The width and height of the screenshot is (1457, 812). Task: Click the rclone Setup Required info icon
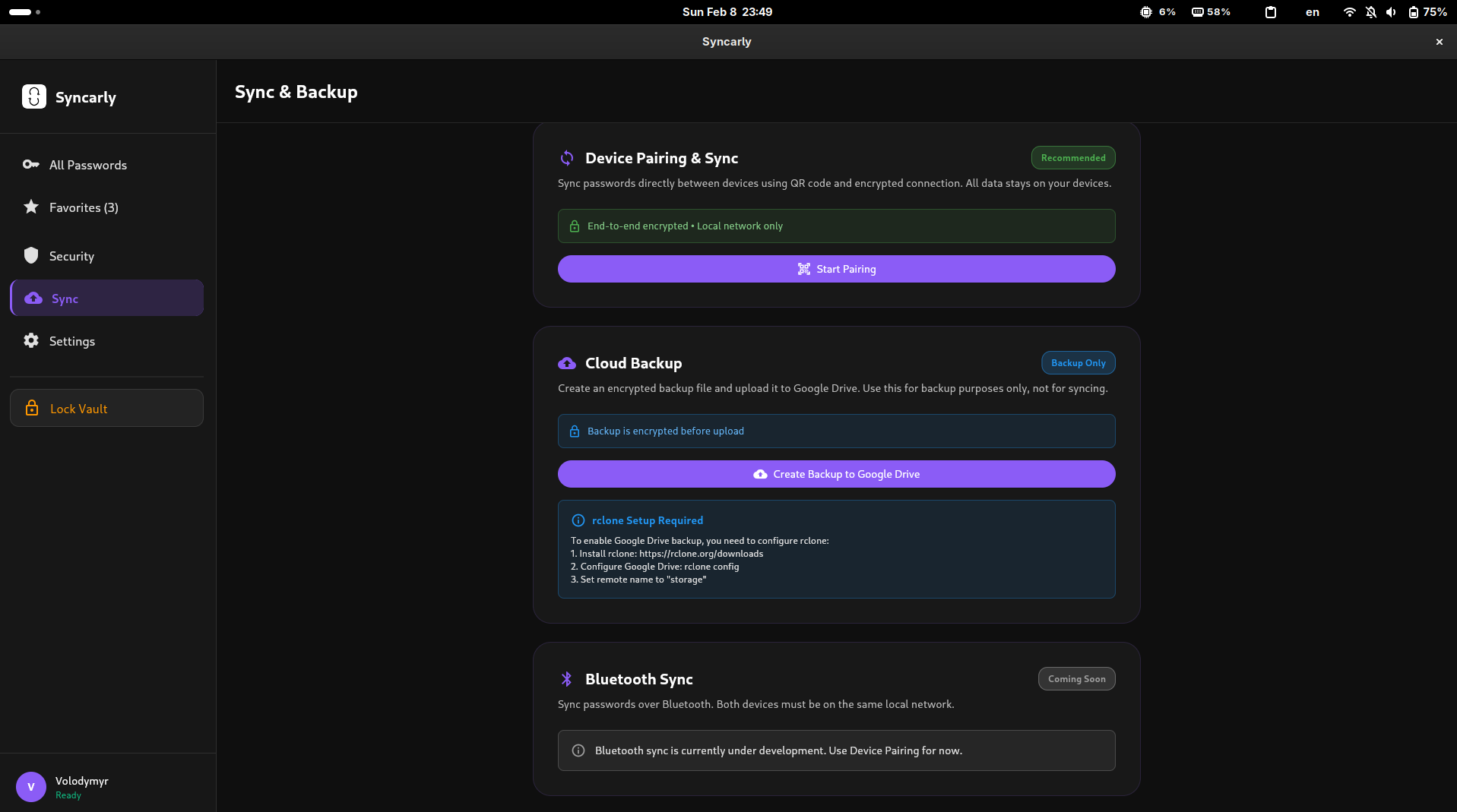(578, 520)
